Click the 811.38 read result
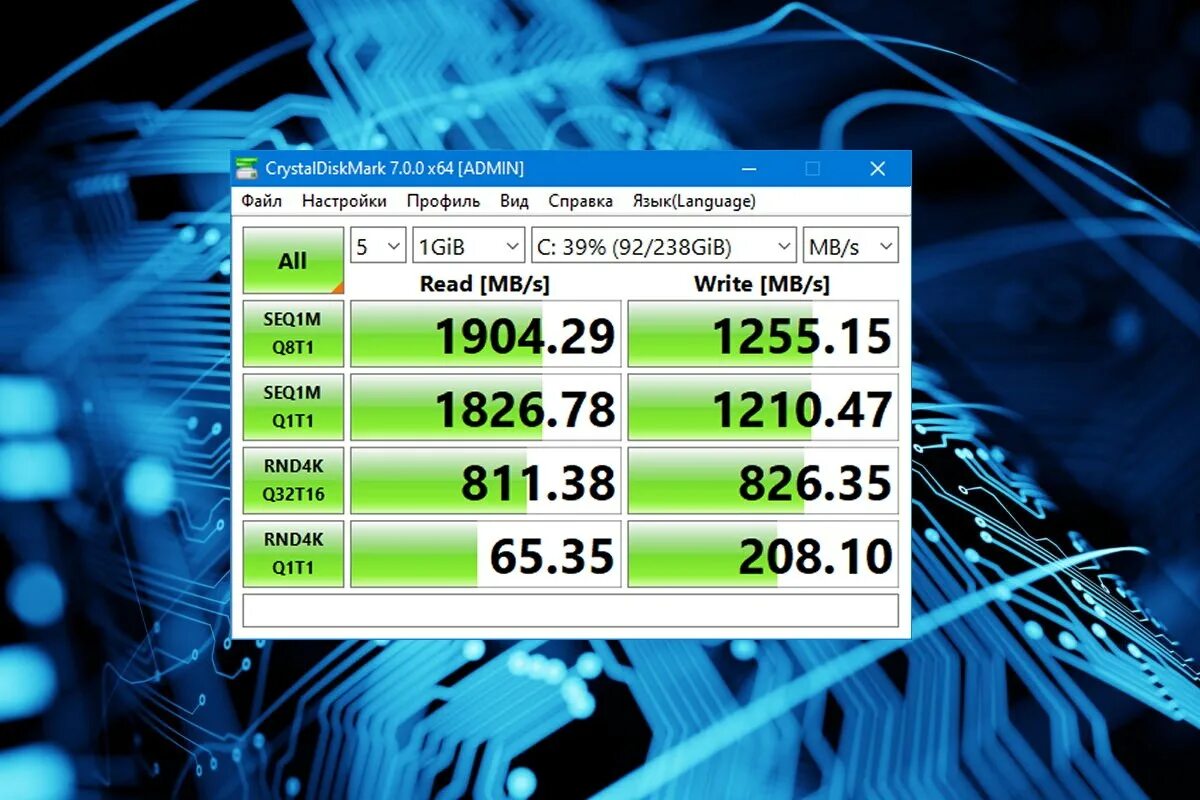Viewport: 1200px width, 800px height. pos(486,480)
